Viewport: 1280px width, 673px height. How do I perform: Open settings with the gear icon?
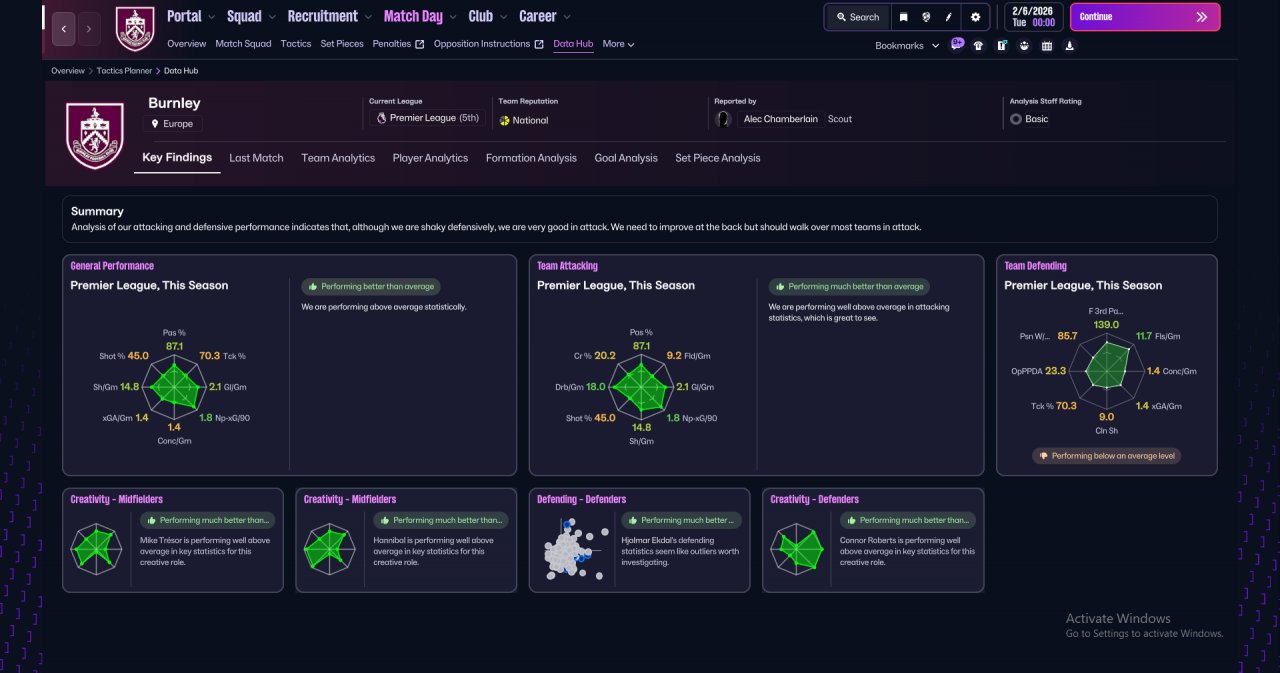pos(976,17)
